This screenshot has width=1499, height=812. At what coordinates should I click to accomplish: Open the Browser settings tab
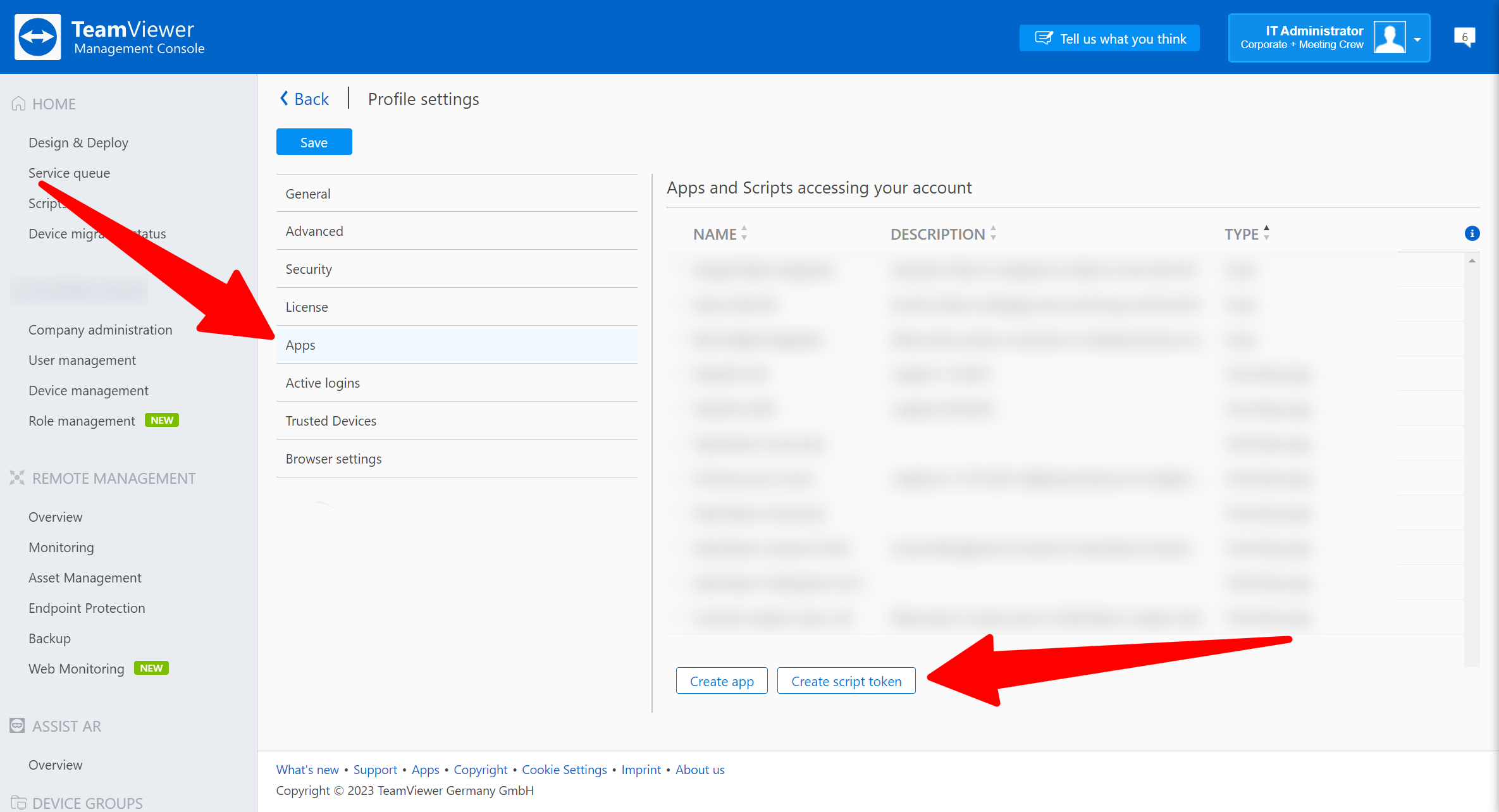point(457,458)
